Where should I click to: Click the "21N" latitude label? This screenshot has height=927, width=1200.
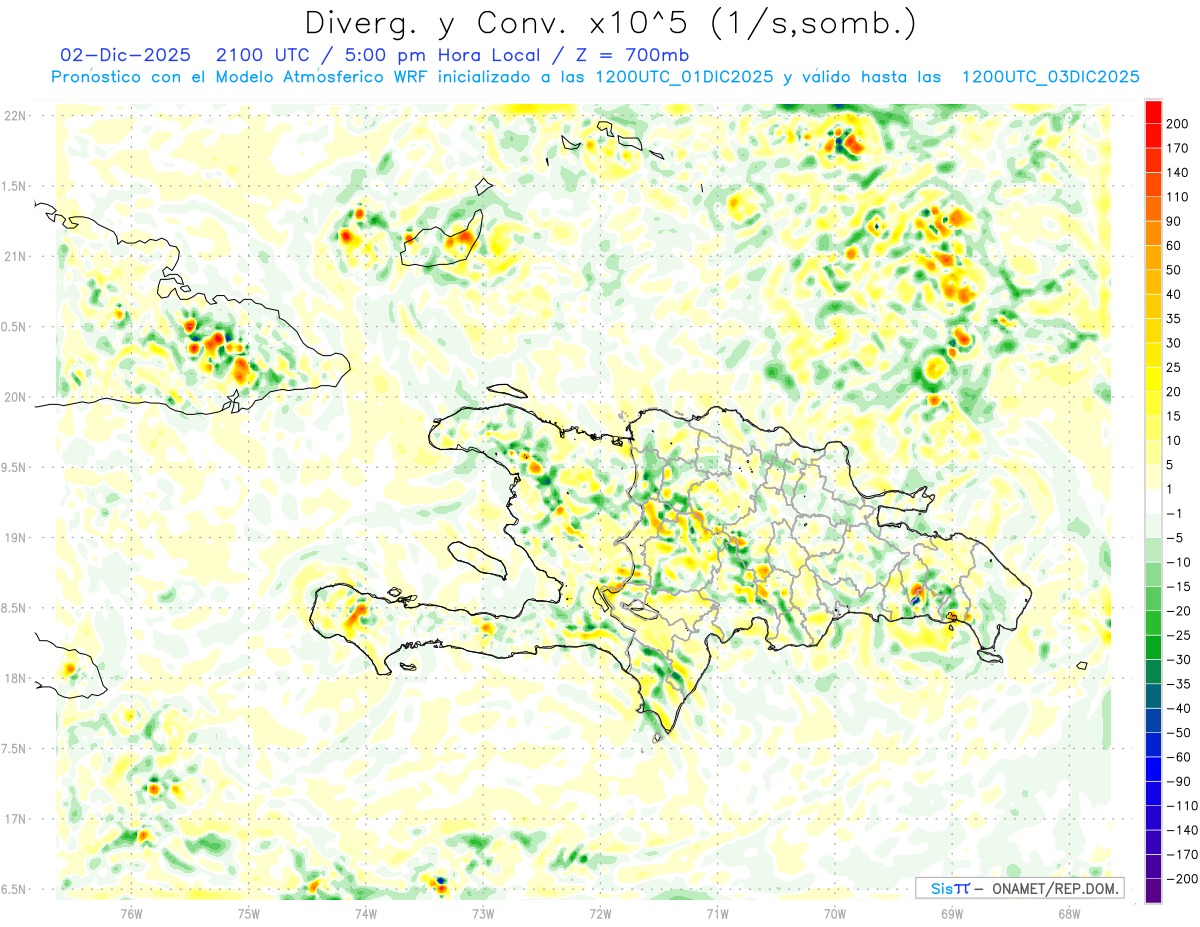[15, 257]
